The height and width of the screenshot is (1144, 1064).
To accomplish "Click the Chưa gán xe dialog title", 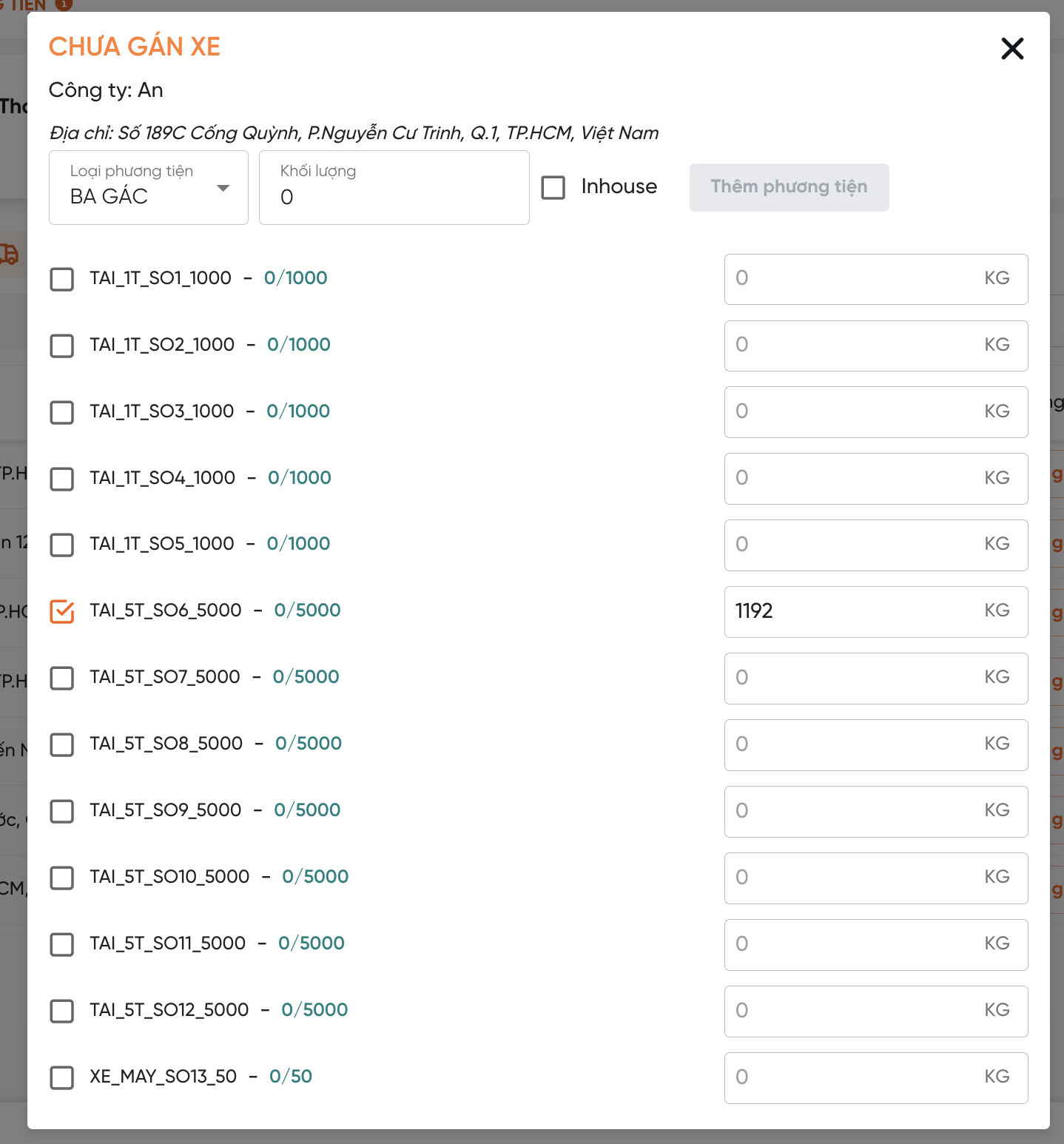I will [x=135, y=46].
